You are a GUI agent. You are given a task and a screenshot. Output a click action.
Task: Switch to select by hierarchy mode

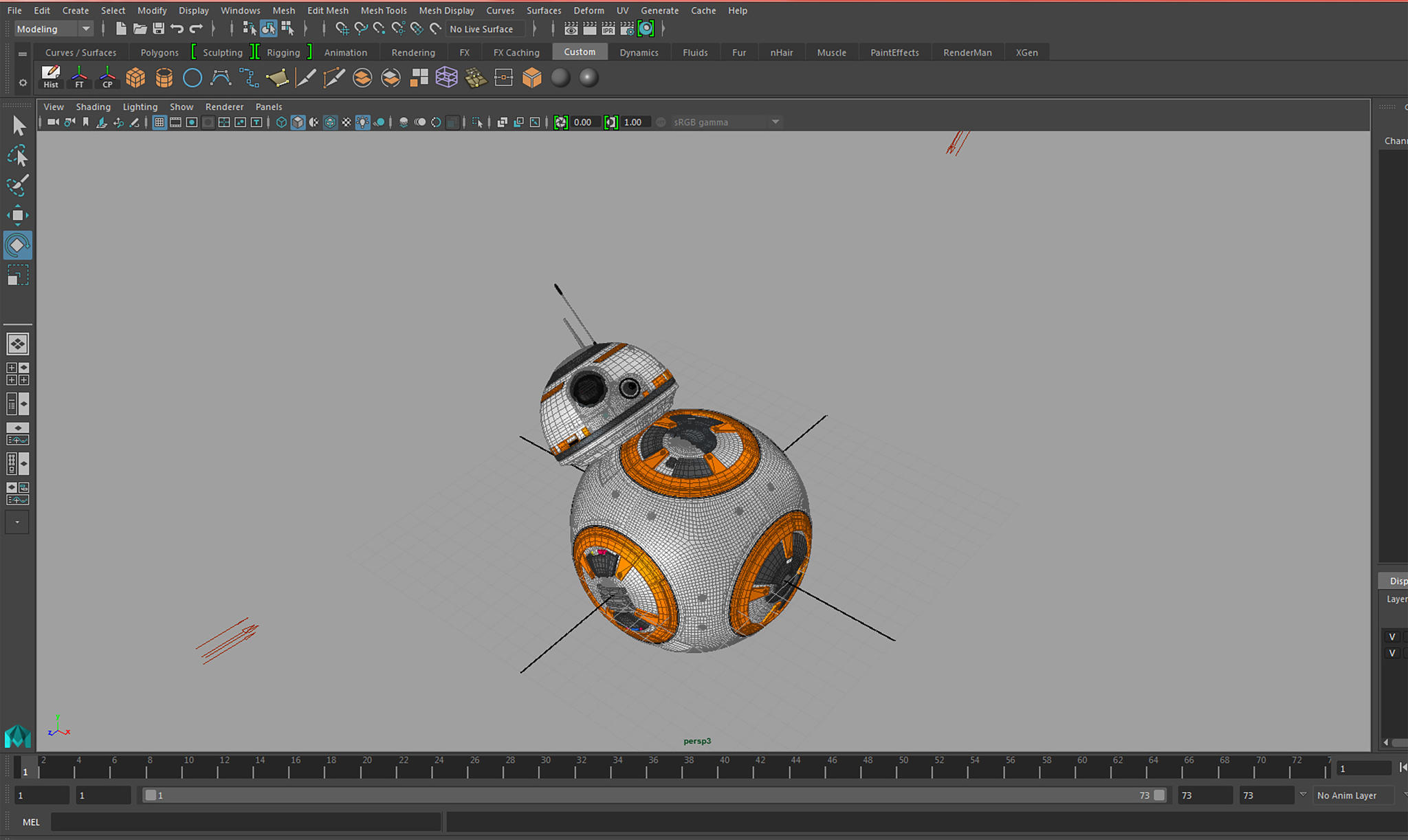(x=250, y=29)
